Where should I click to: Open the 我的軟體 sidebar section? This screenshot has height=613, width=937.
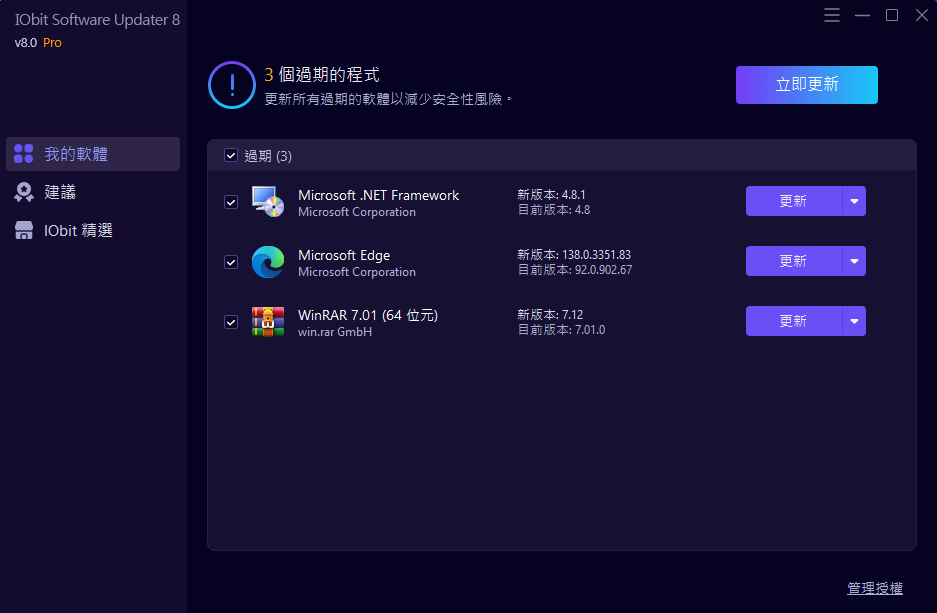pyautogui.click(x=93, y=154)
